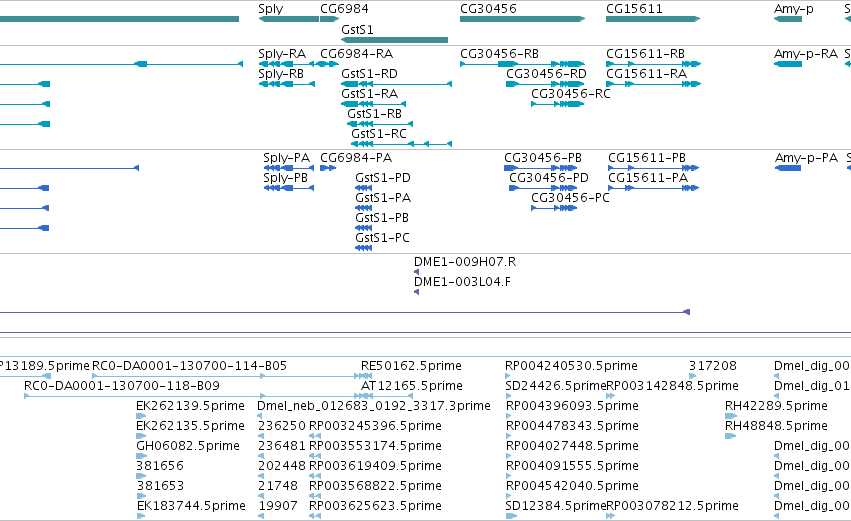This screenshot has width=851, height=521.
Task: Select EST SD24426.5prime
Action: click(556, 386)
